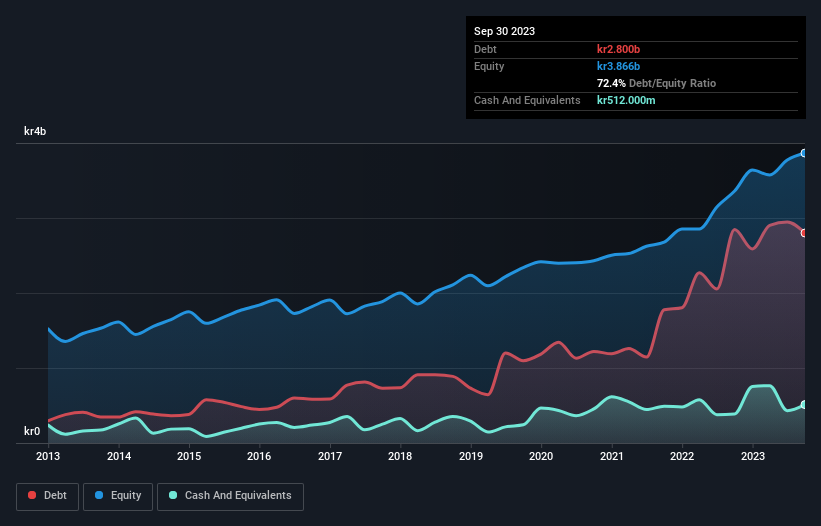Viewport: 821px width, 526px height.
Task: Click the 2018 x-axis label
Action: [400, 456]
